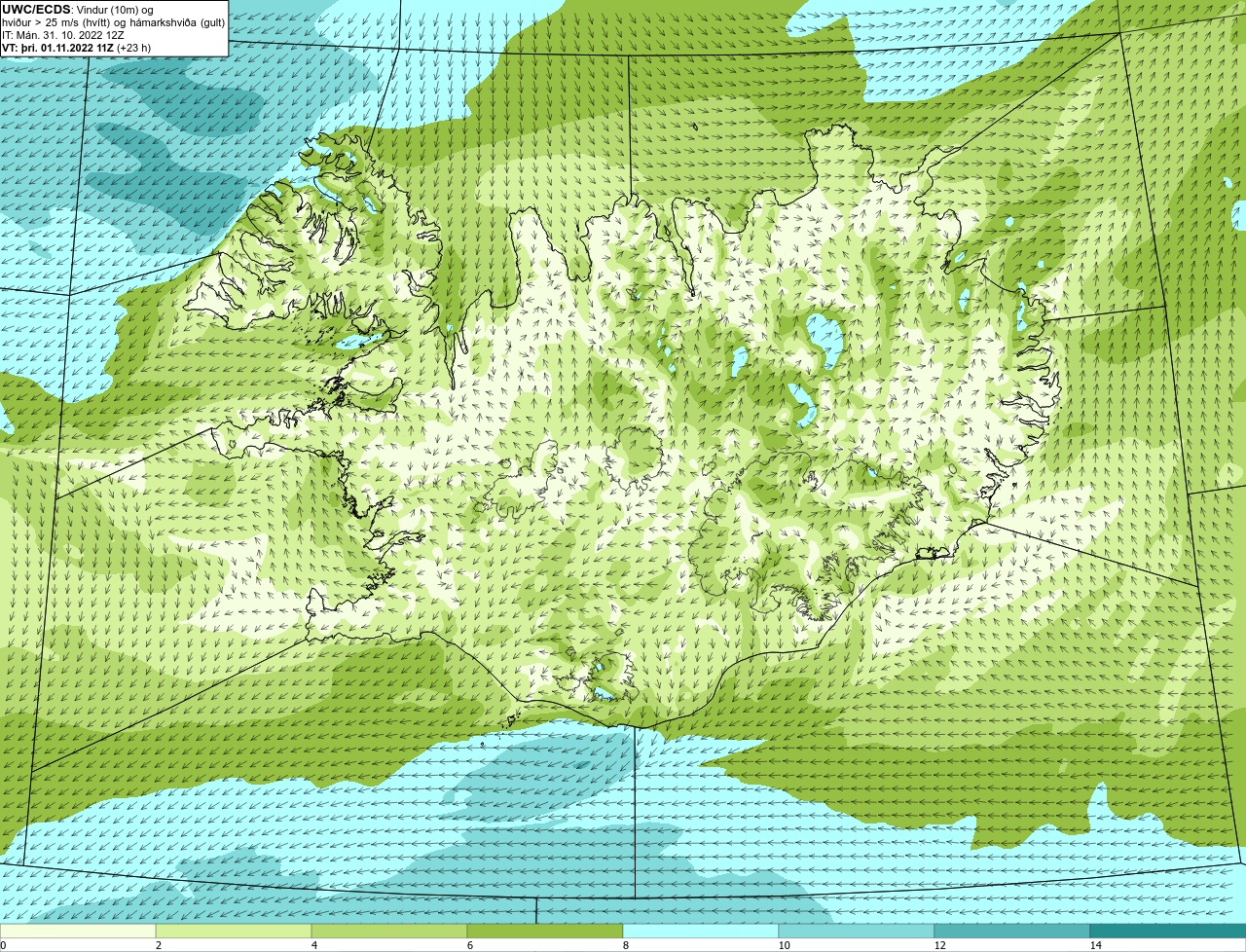The height and width of the screenshot is (952, 1246).
Task: Click the legend scale label "12"
Action: (939, 945)
